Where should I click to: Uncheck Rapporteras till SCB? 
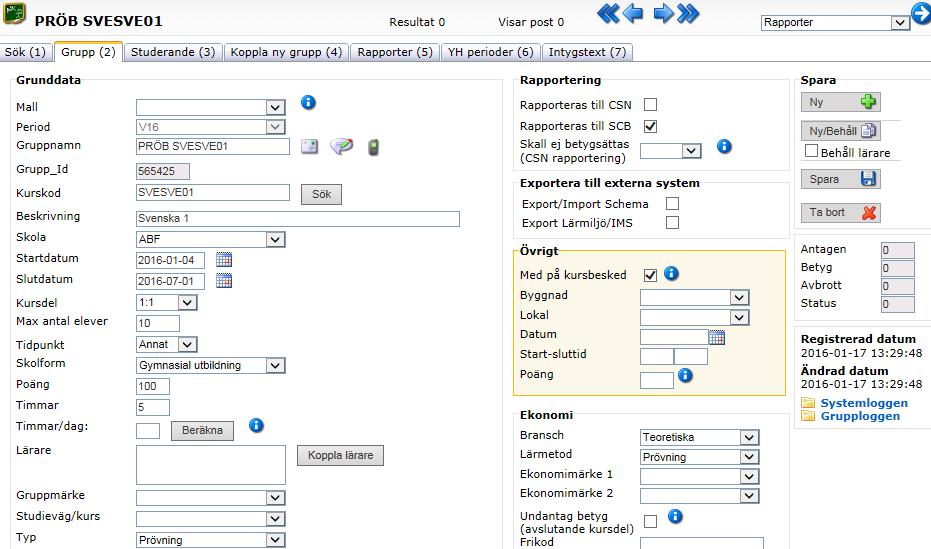click(x=651, y=126)
